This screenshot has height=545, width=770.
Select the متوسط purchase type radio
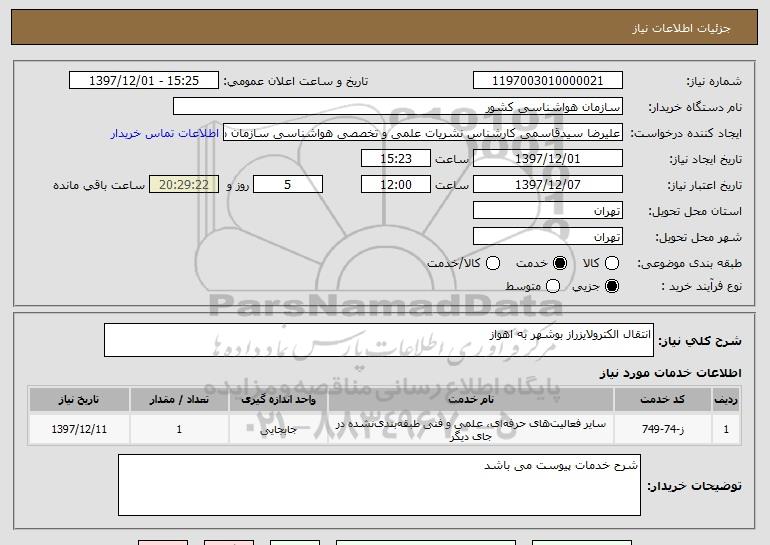(x=553, y=286)
